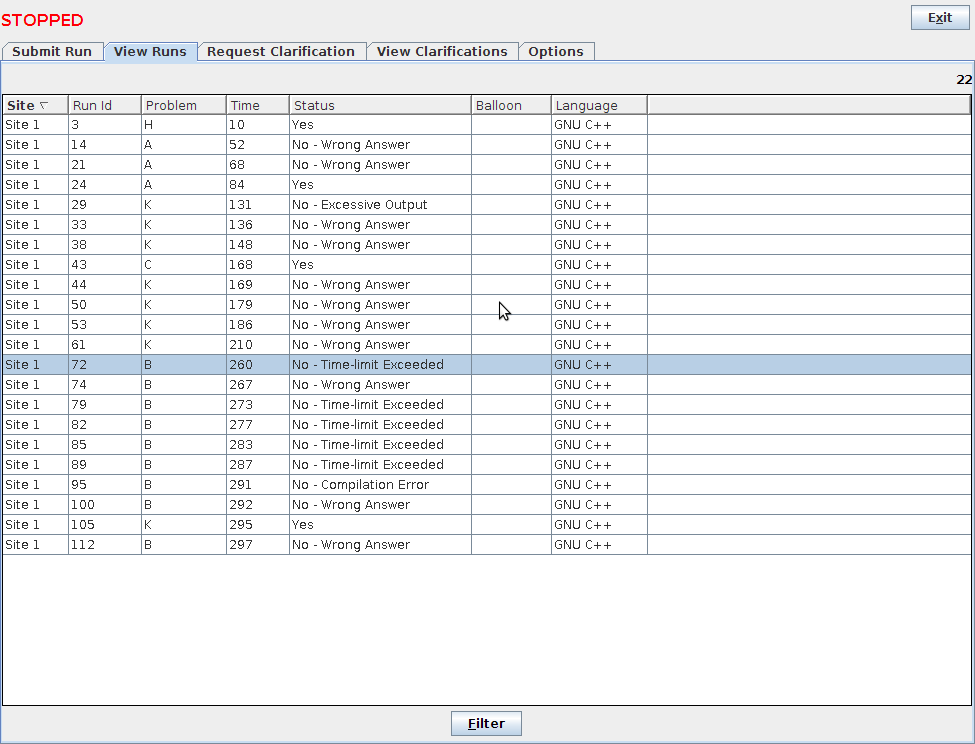Sort runs by Problem column header

point(182,105)
